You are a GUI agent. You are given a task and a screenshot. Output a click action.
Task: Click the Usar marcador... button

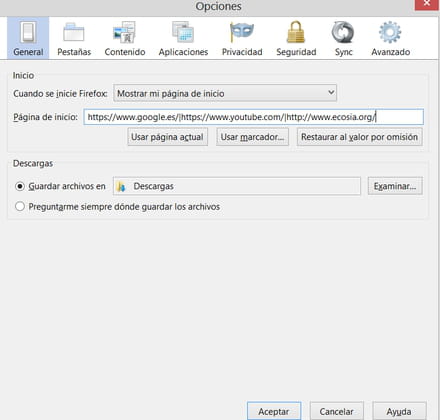252,137
